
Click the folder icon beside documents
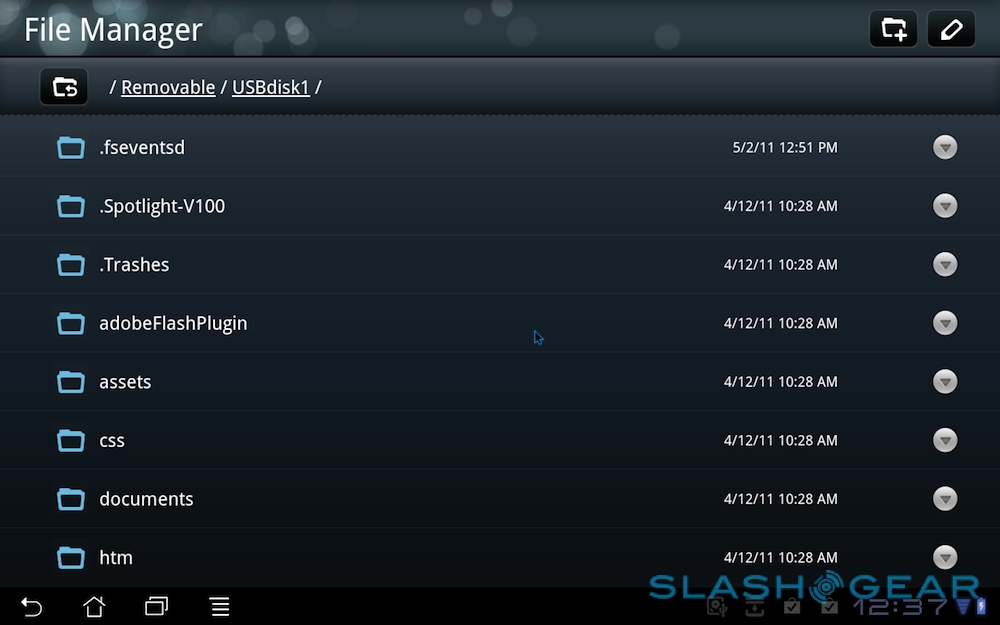[x=71, y=499]
